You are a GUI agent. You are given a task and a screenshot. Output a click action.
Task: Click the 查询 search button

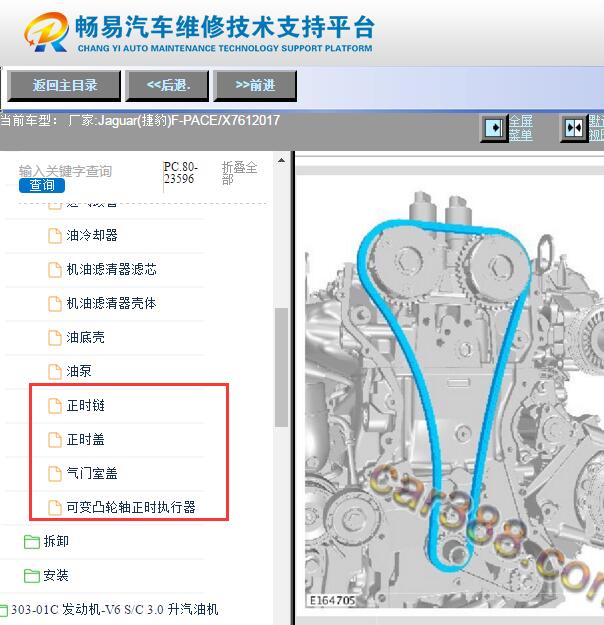click(42, 185)
